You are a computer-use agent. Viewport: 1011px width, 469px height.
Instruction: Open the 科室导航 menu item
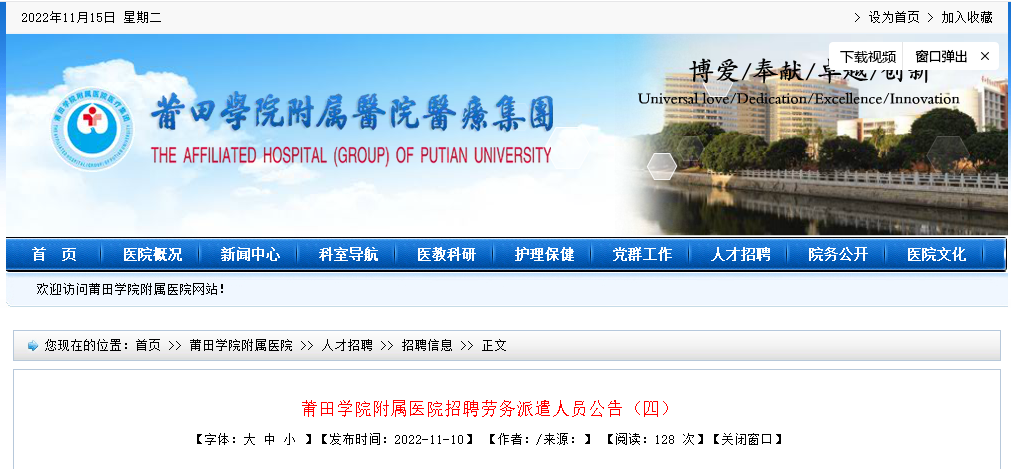[x=349, y=255]
